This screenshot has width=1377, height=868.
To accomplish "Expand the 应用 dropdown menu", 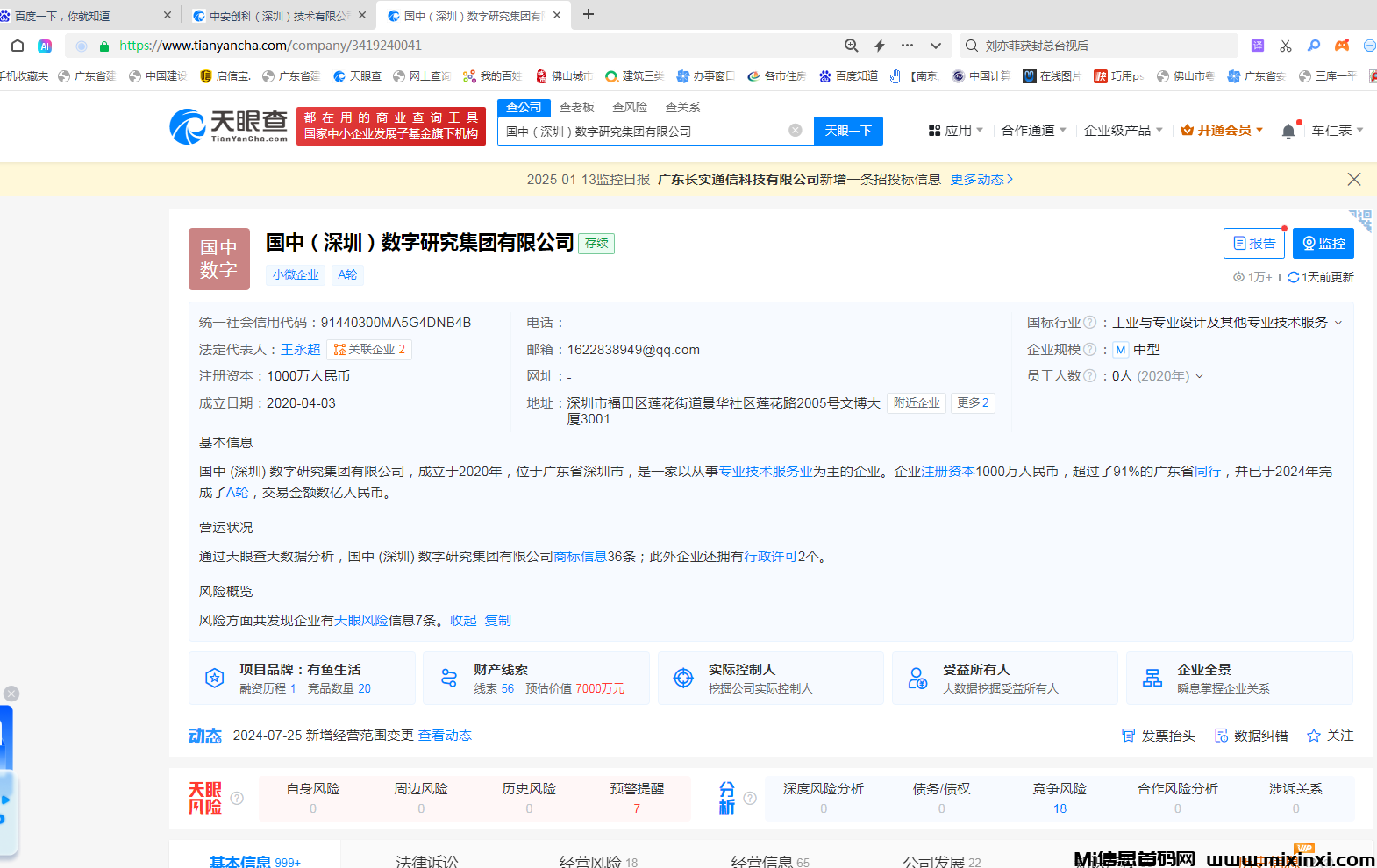I will tap(956, 131).
